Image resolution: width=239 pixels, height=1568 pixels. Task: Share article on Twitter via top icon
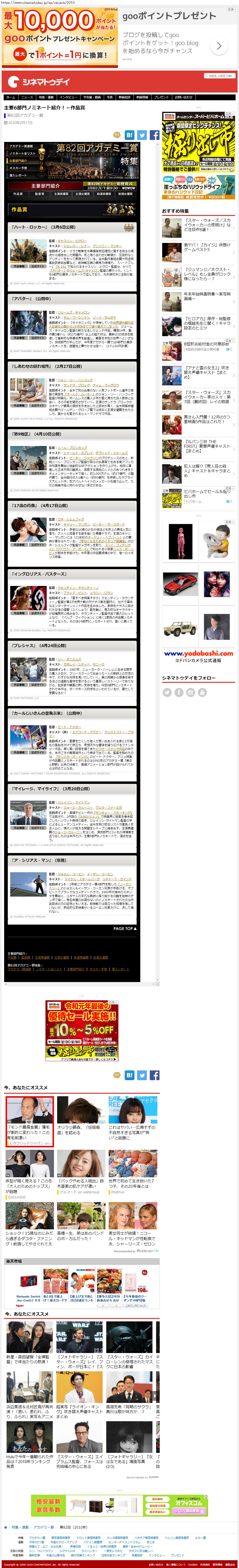[142, 135]
